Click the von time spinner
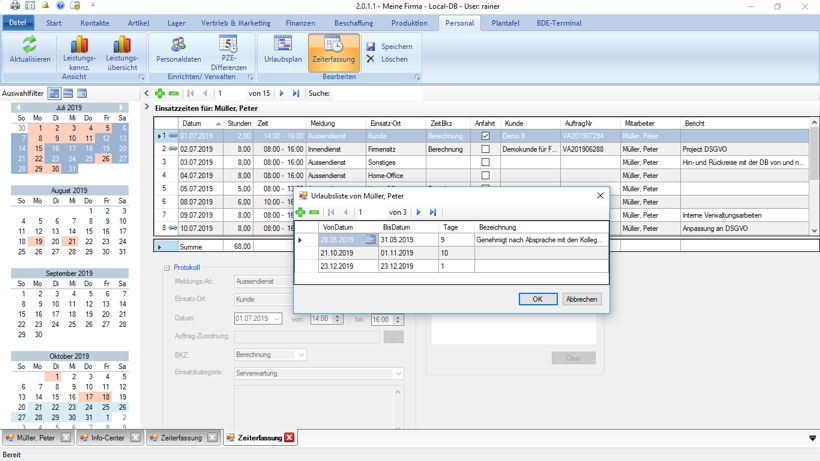 337,318
